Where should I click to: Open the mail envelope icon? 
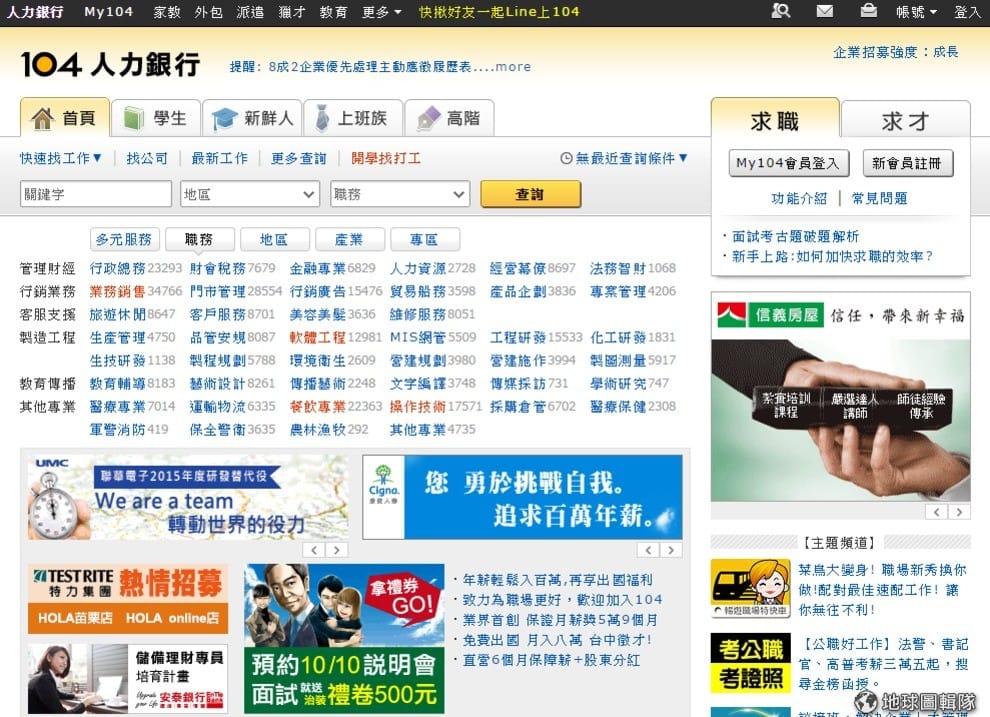(825, 11)
